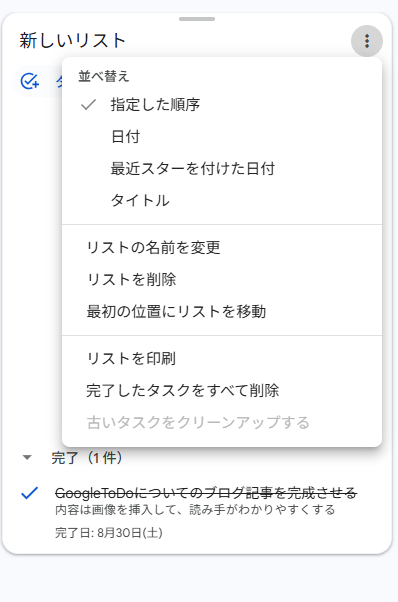Click the add task icon with plus
This screenshot has width=398, height=602.
pyautogui.click(x=30, y=81)
